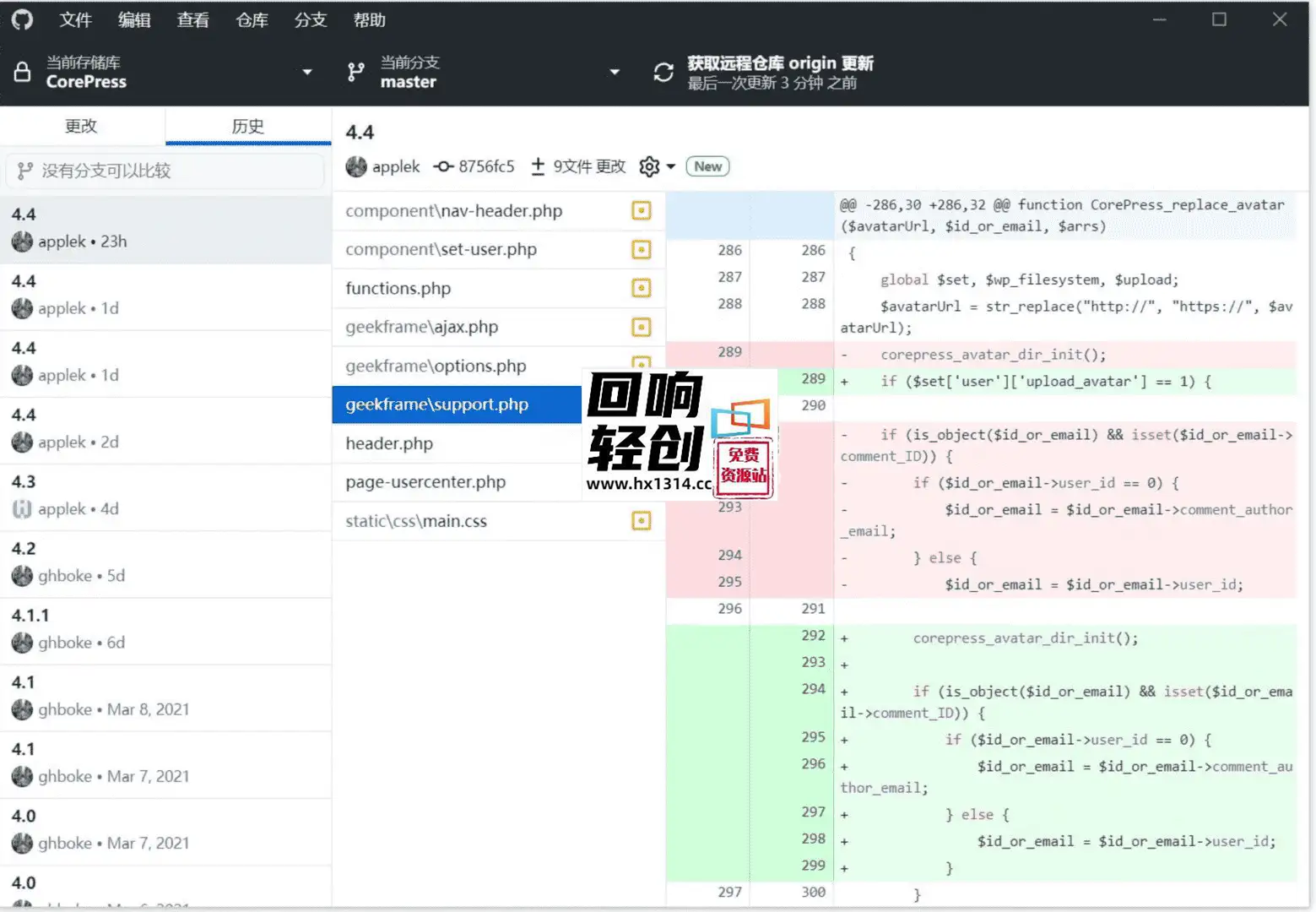Select file geekframe\support.php
This screenshot has width=1316, height=912.
tap(457, 404)
